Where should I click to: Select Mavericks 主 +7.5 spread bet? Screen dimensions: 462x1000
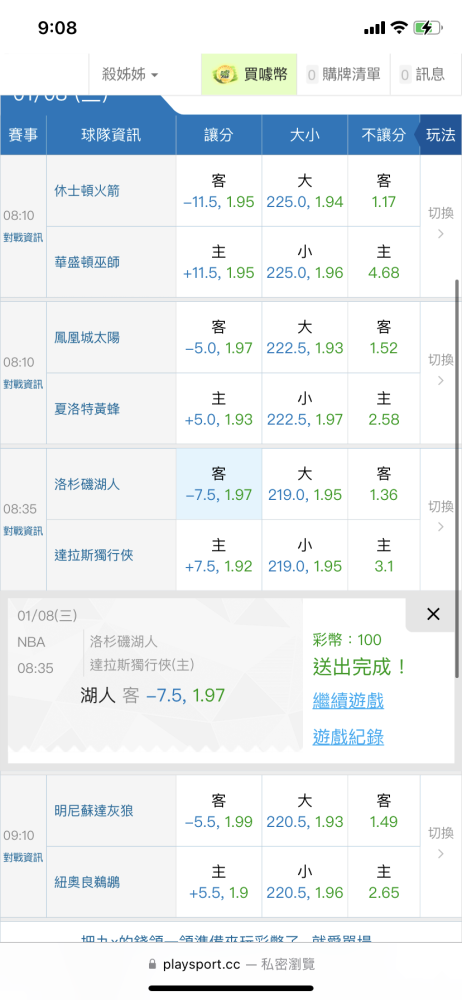pyautogui.click(x=219, y=555)
